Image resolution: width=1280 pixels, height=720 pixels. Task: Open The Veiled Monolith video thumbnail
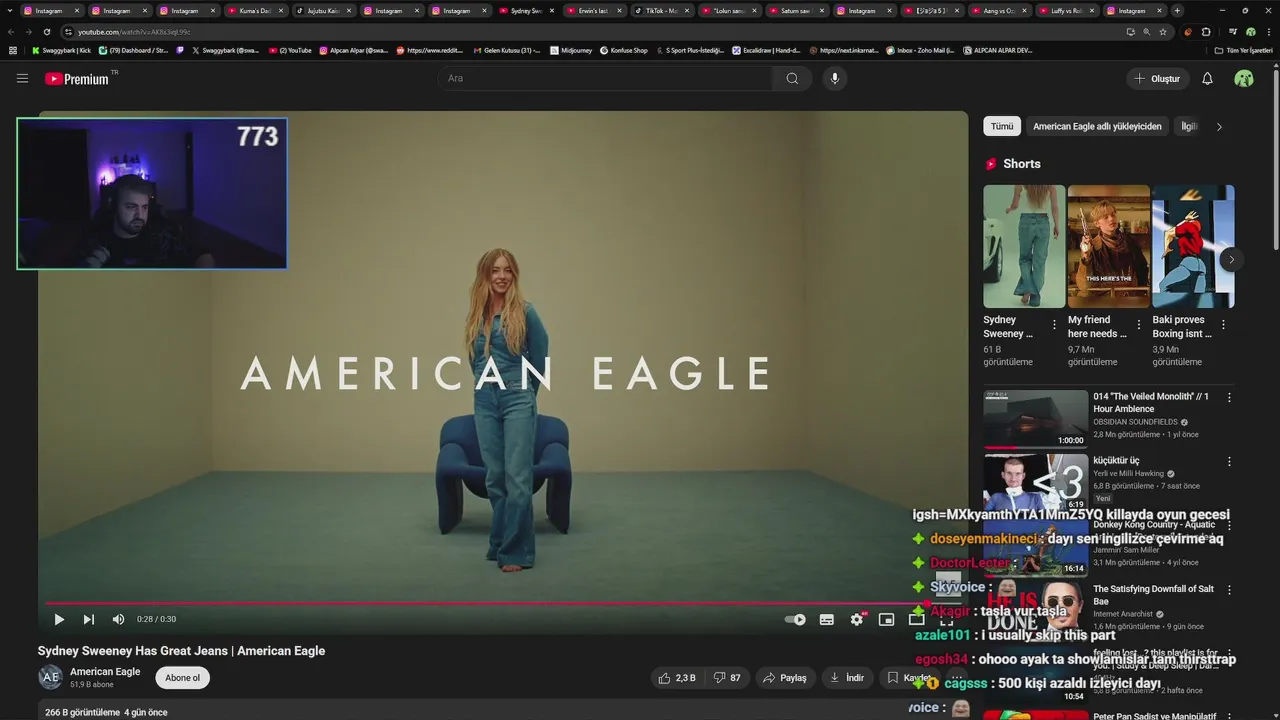click(1036, 419)
